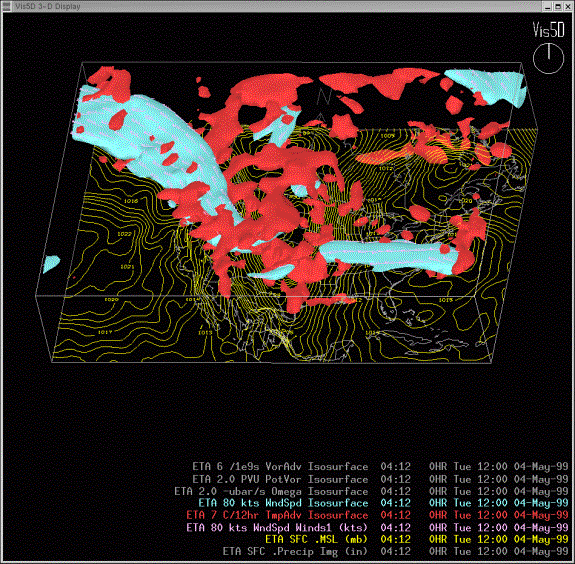Minimize the Vis5D 3-D Display window
This screenshot has width=575, height=564.
[548, 6]
